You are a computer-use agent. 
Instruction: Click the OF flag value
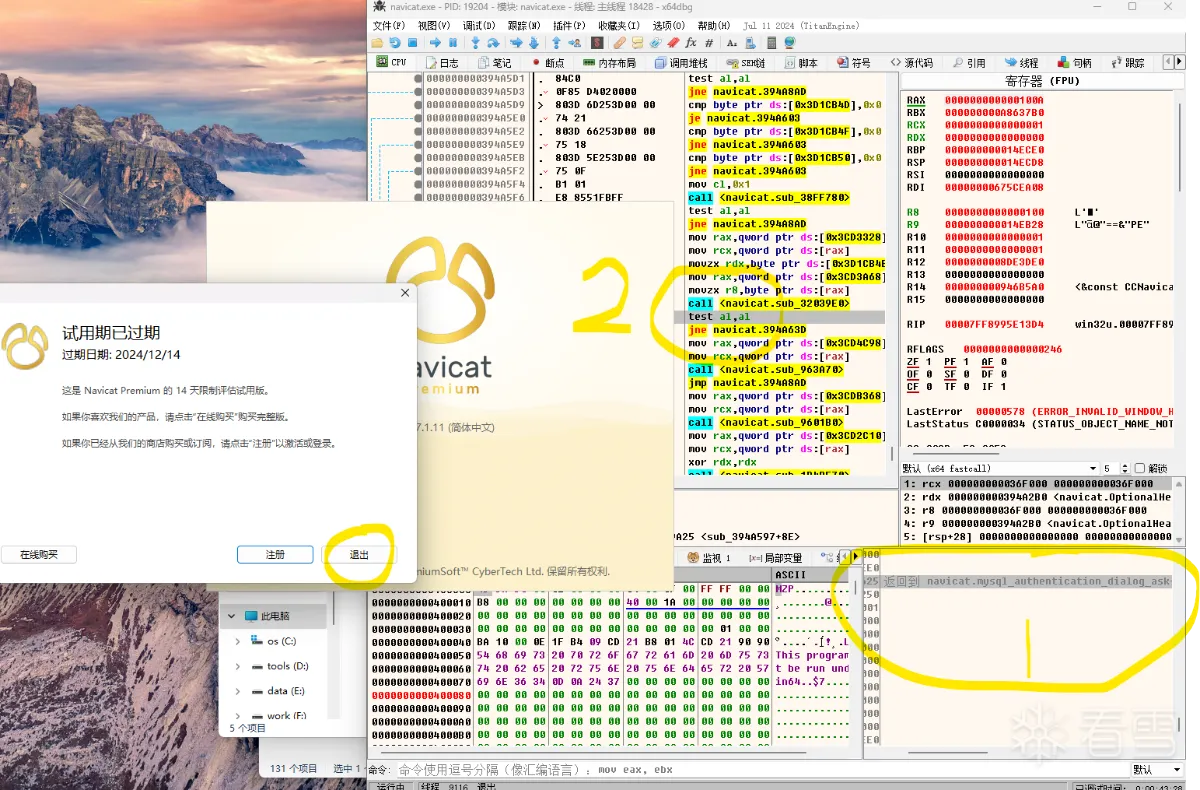point(929,374)
